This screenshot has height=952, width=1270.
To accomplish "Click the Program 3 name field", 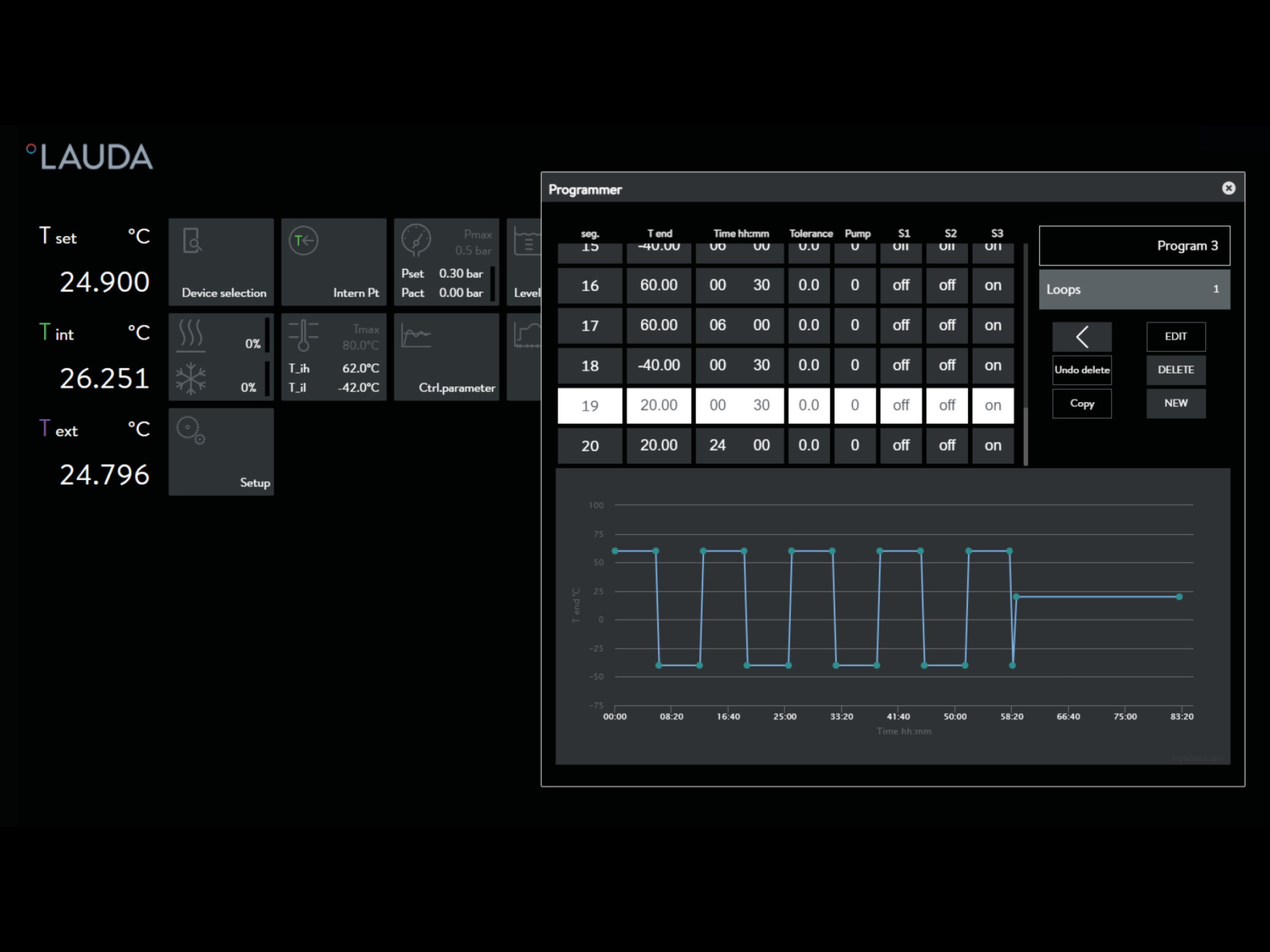I will [1135, 246].
